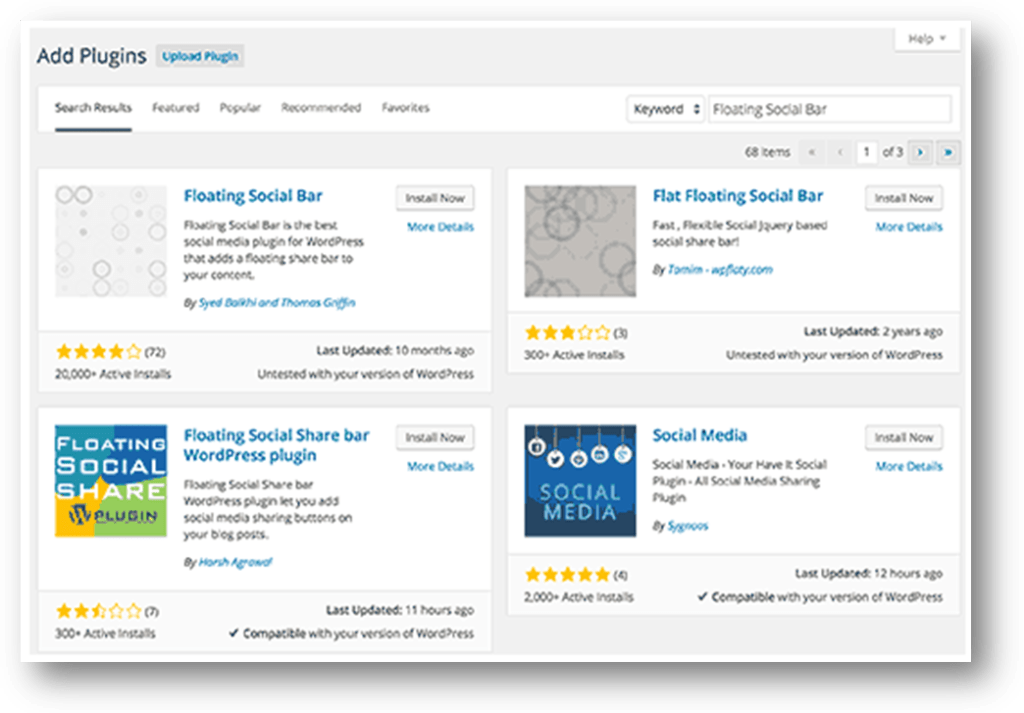
Task: Click the disabled first page arrow
Action: click(x=812, y=152)
